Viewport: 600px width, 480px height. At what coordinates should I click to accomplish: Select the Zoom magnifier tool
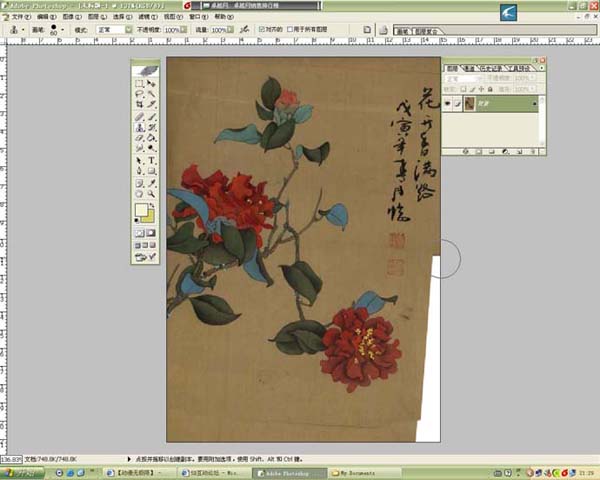point(152,194)
